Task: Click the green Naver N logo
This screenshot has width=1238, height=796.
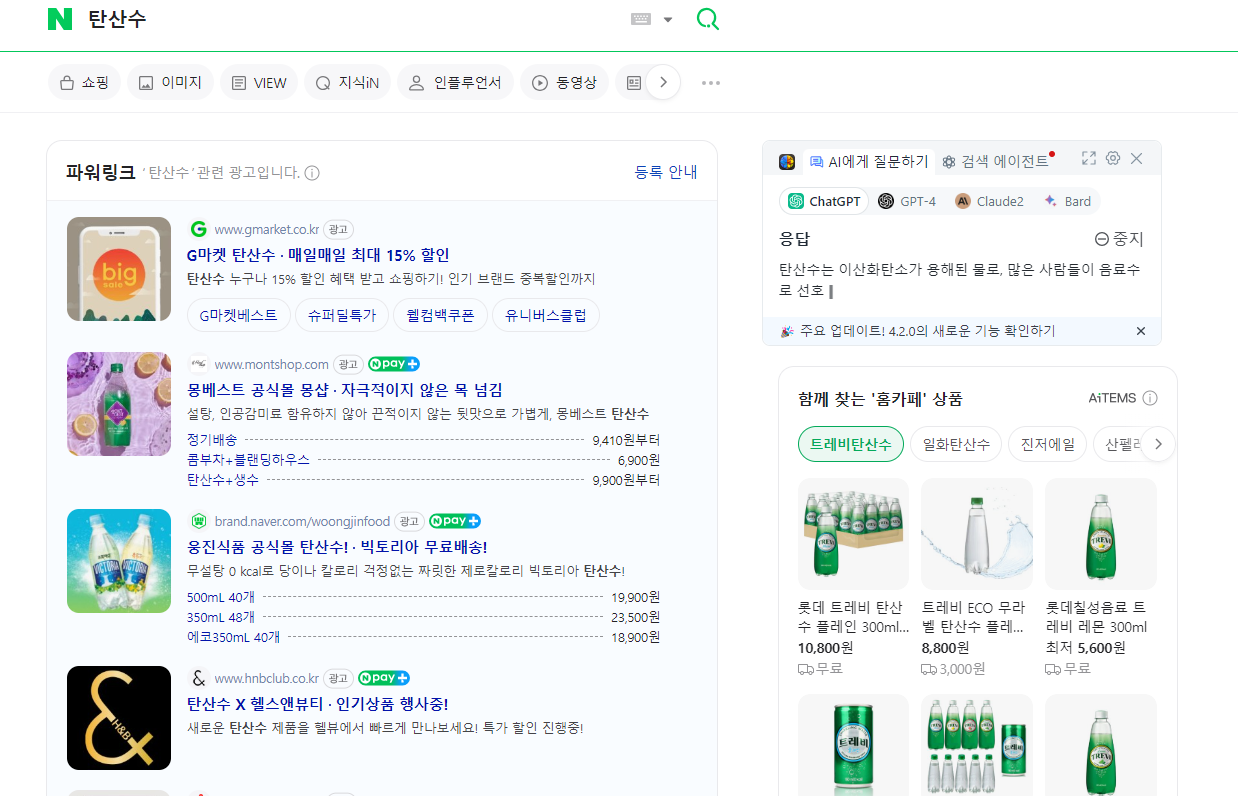Action: tap(60, 19)
